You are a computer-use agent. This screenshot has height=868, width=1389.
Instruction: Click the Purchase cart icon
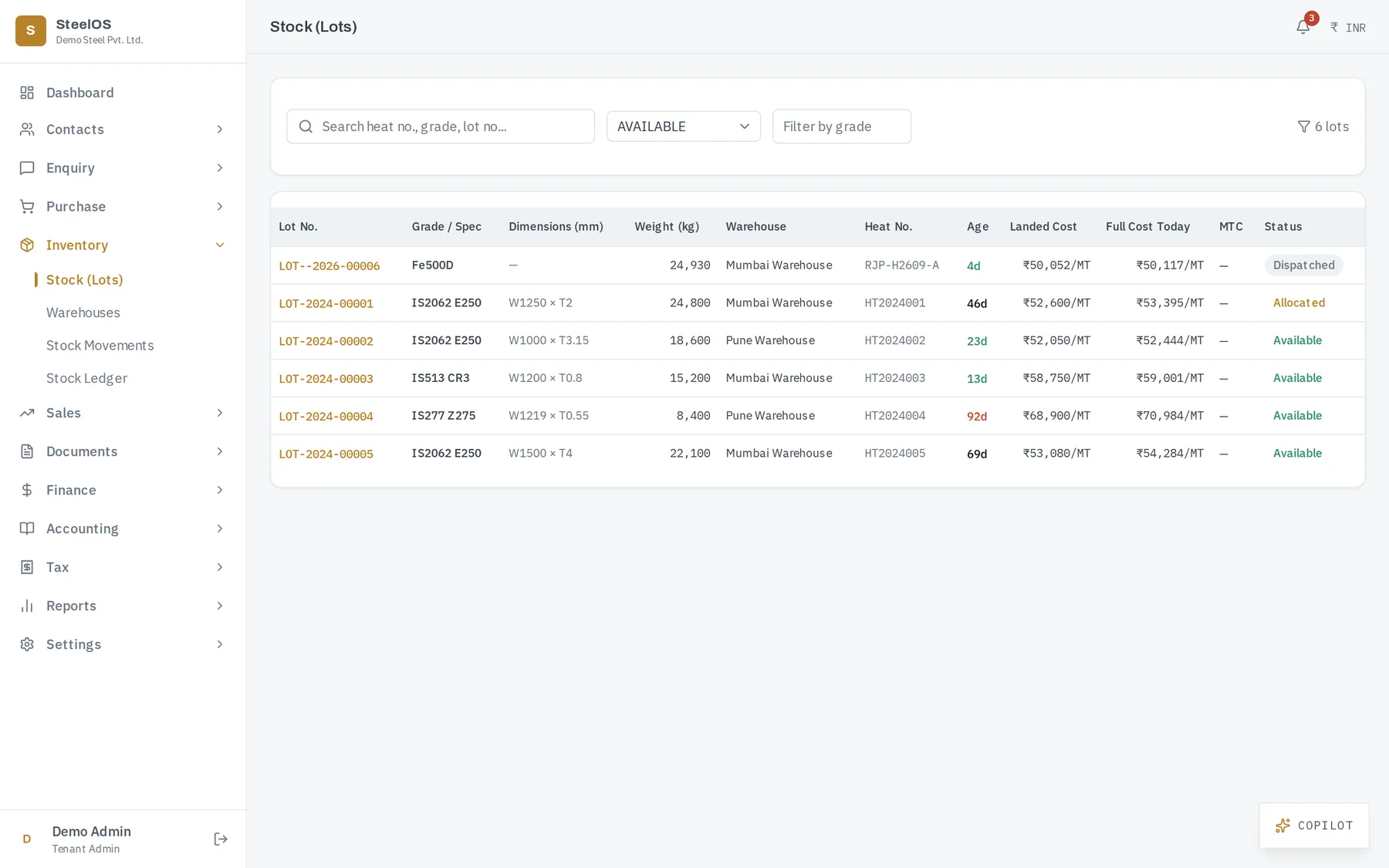tap(27, 206)
